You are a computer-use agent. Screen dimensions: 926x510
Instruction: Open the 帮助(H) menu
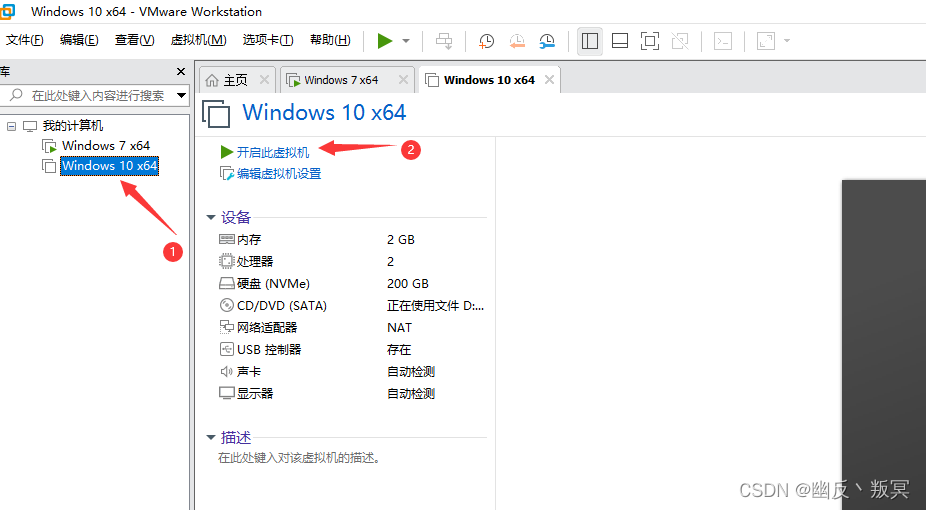point(330,40)
